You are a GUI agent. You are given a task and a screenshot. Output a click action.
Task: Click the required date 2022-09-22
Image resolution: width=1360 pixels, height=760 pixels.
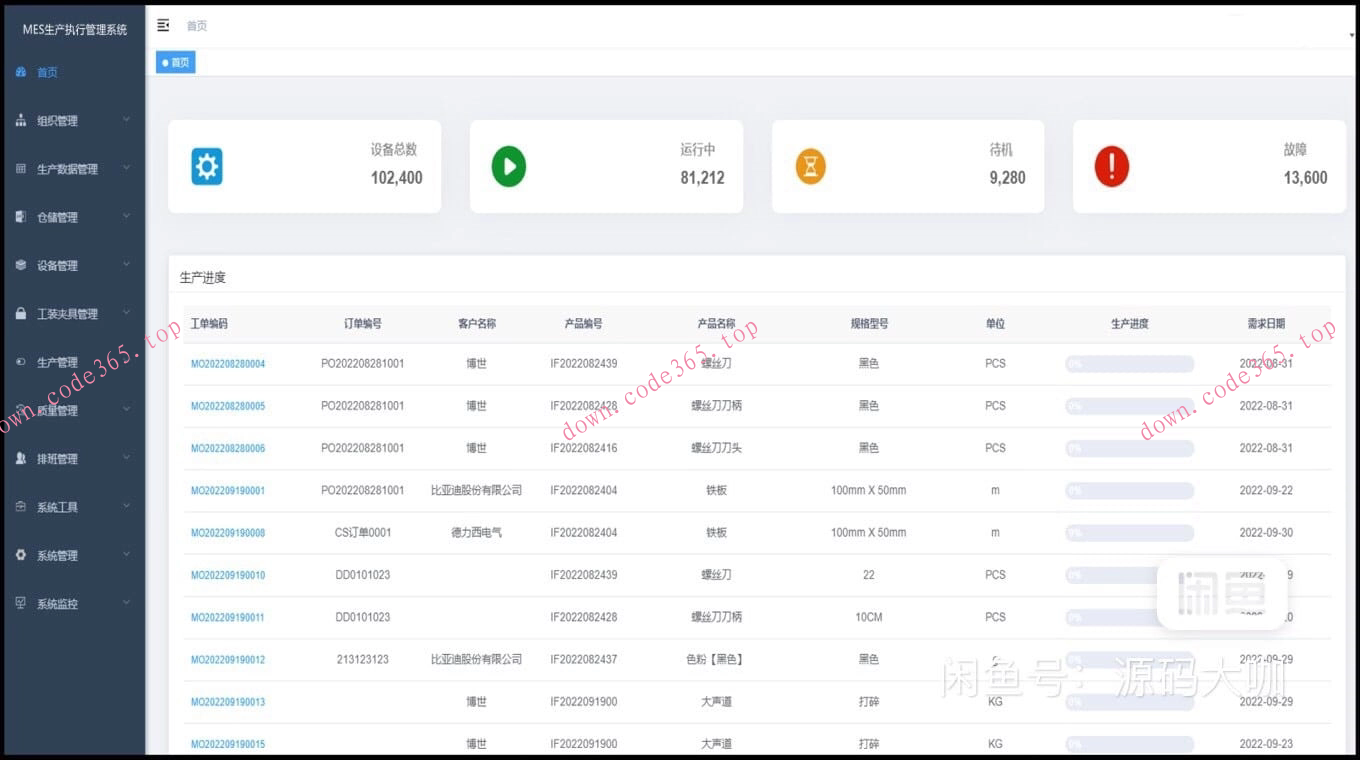click(x=1266, y=491)
